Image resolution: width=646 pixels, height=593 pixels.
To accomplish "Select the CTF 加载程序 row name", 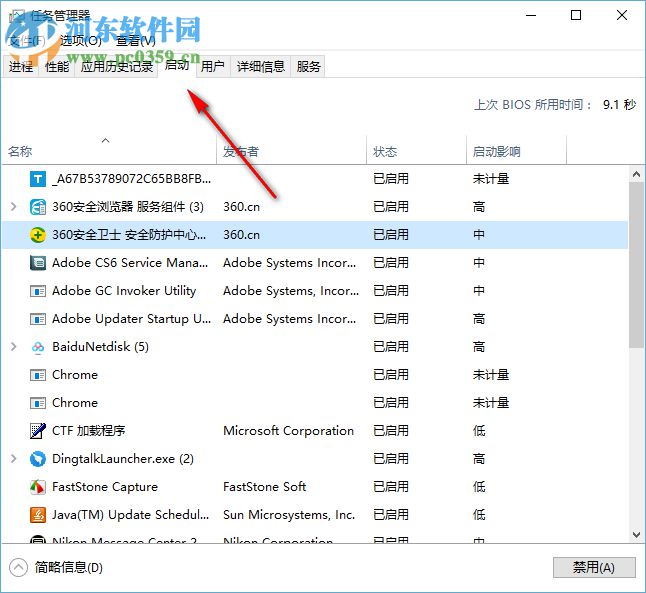I will [89, 431].
